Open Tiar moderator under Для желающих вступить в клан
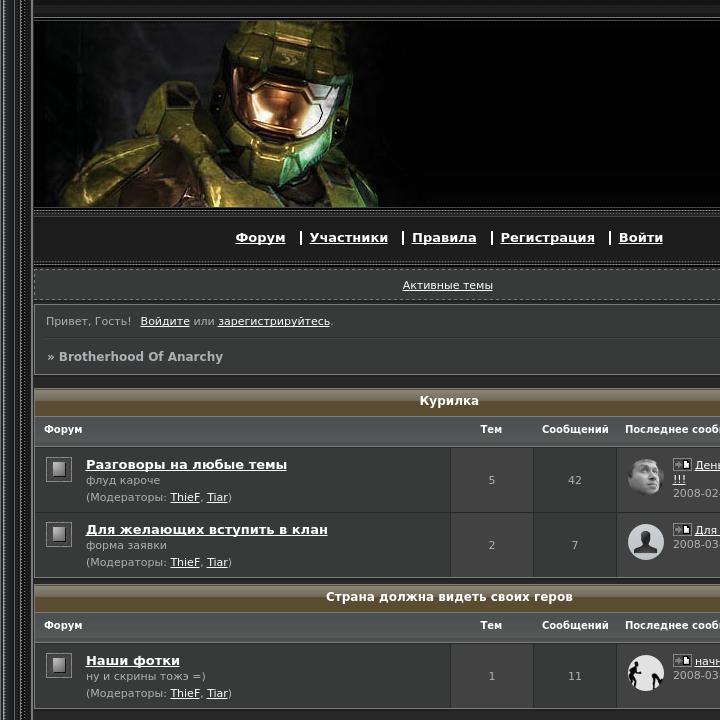 coord(218,562)
